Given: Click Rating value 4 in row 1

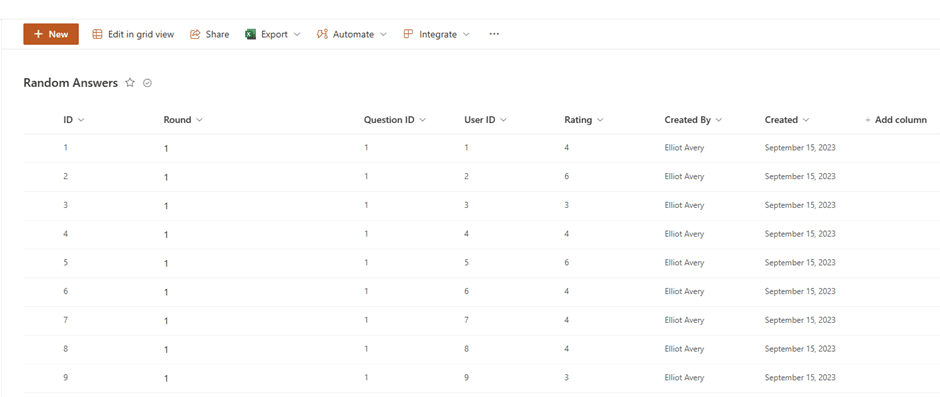Looking at the screenshot, I should (567, 148).
